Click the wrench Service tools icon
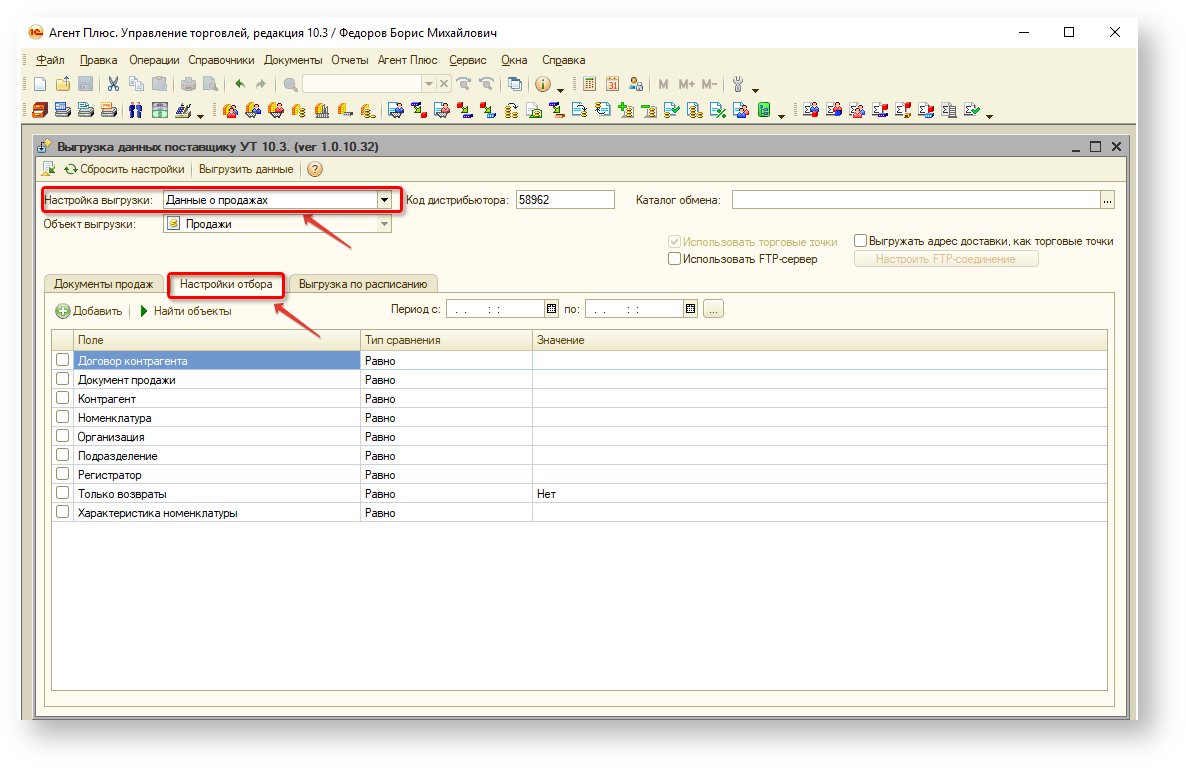This screenshot has width=1186, height=768. point(738,84)
